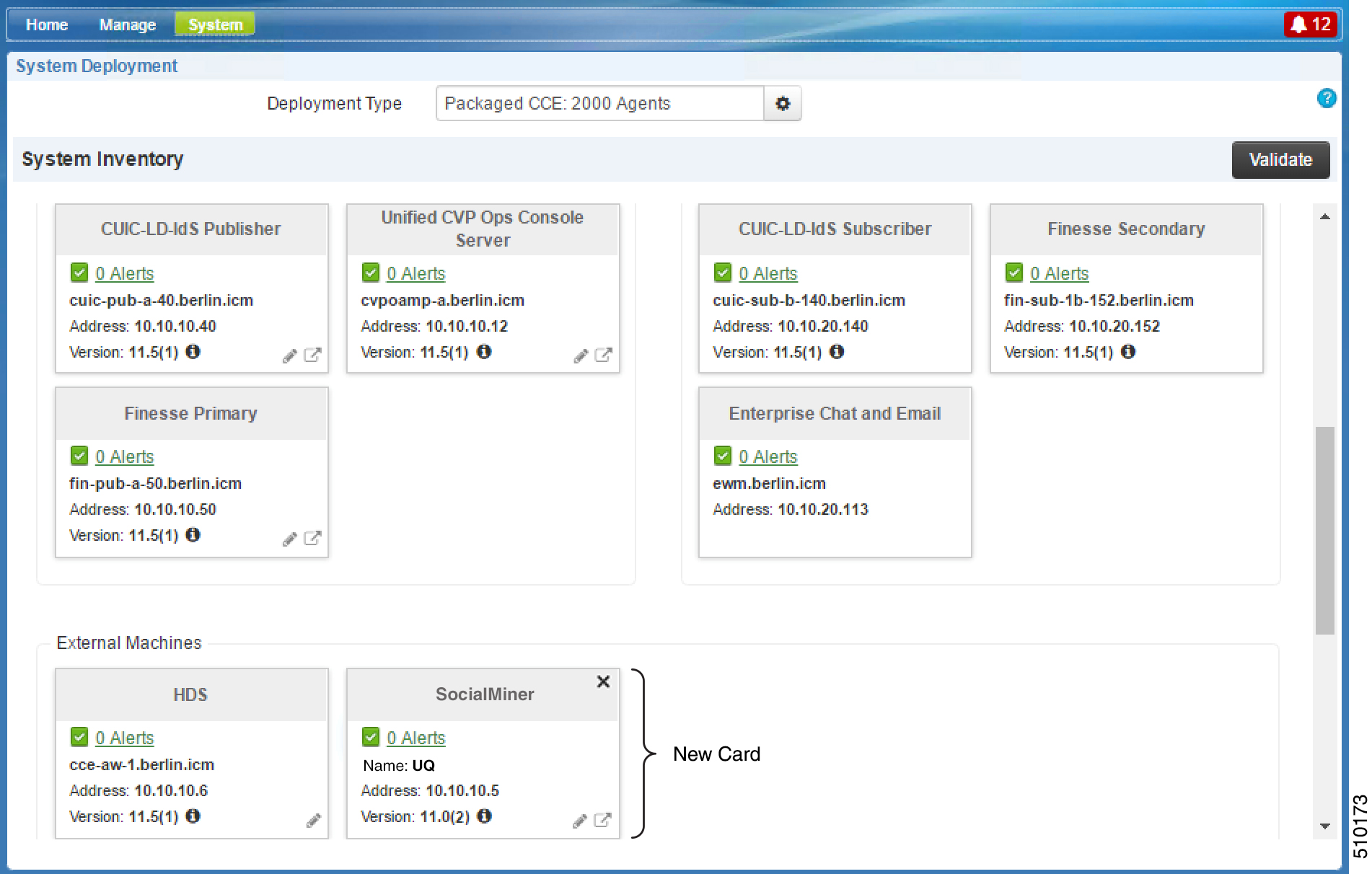Click hostname fin-pub-a-50.berlin.icm
The image size is (1372, 874).
click(x=155, y=484)
